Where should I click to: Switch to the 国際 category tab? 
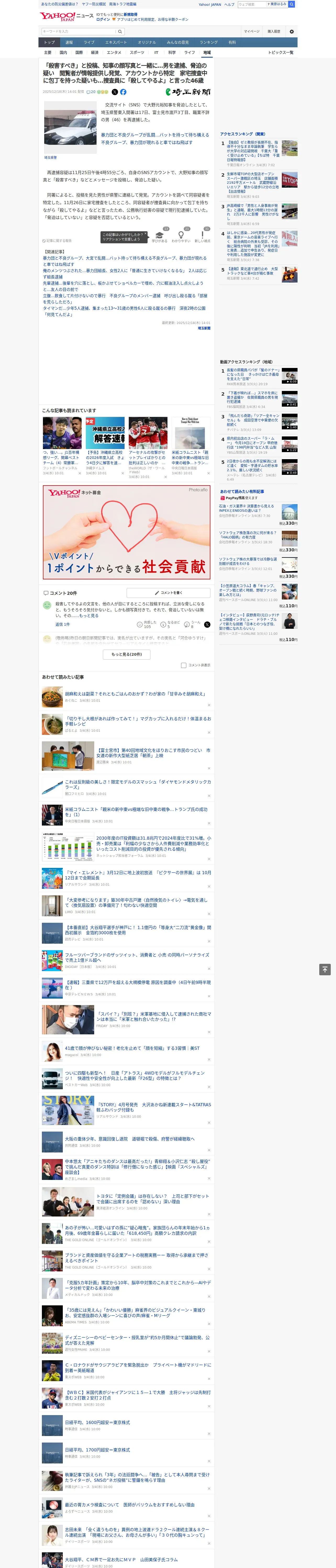pyautogui.click(x=79, y=52)
